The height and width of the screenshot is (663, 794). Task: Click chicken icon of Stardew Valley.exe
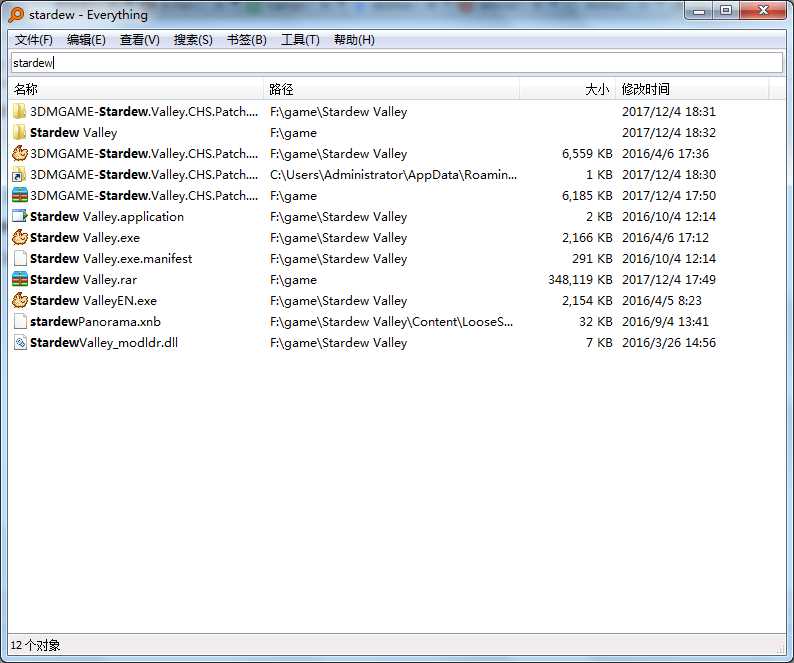tap(19, 238)
